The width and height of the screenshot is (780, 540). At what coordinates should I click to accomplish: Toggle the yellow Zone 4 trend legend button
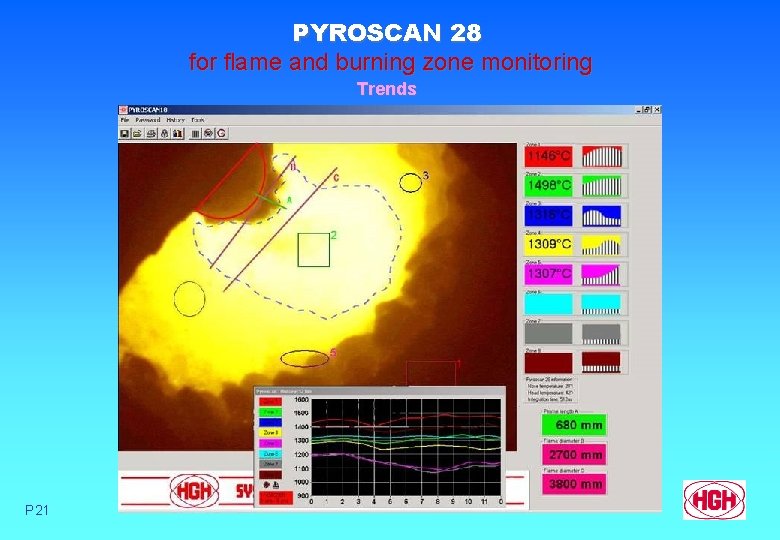click(271, 433)
